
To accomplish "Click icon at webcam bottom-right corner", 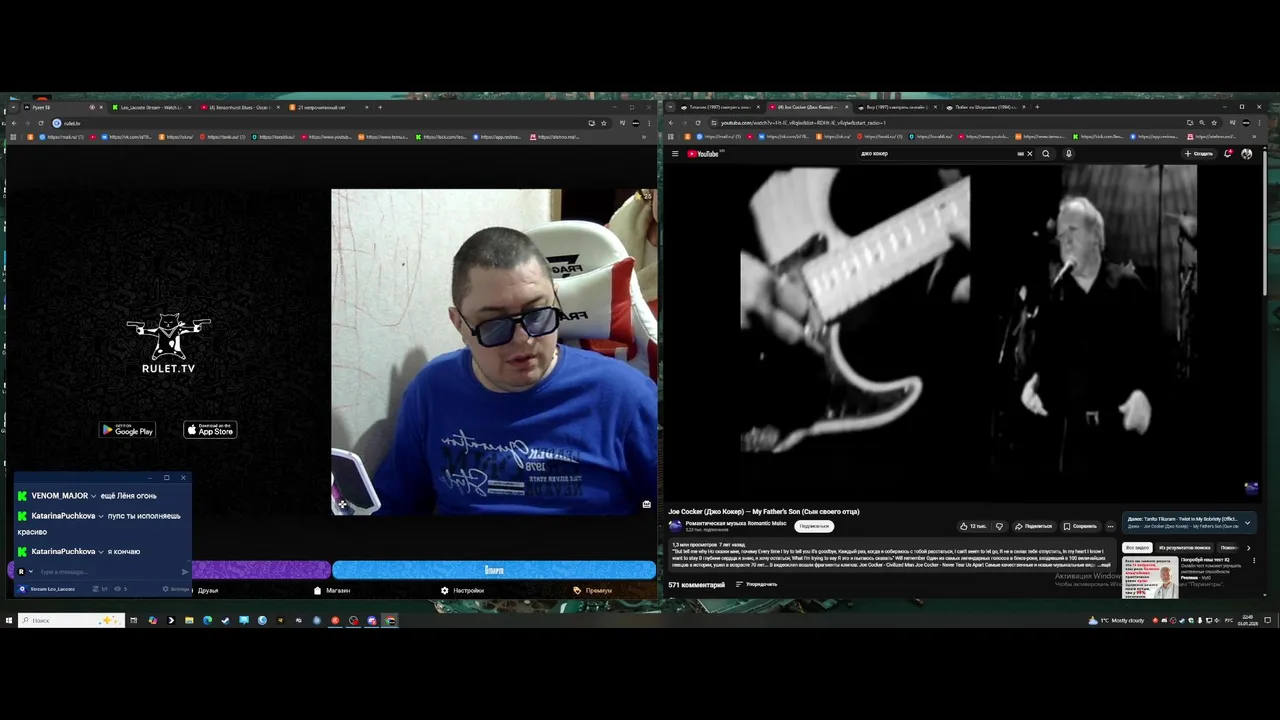I will (x=647, y=505).
